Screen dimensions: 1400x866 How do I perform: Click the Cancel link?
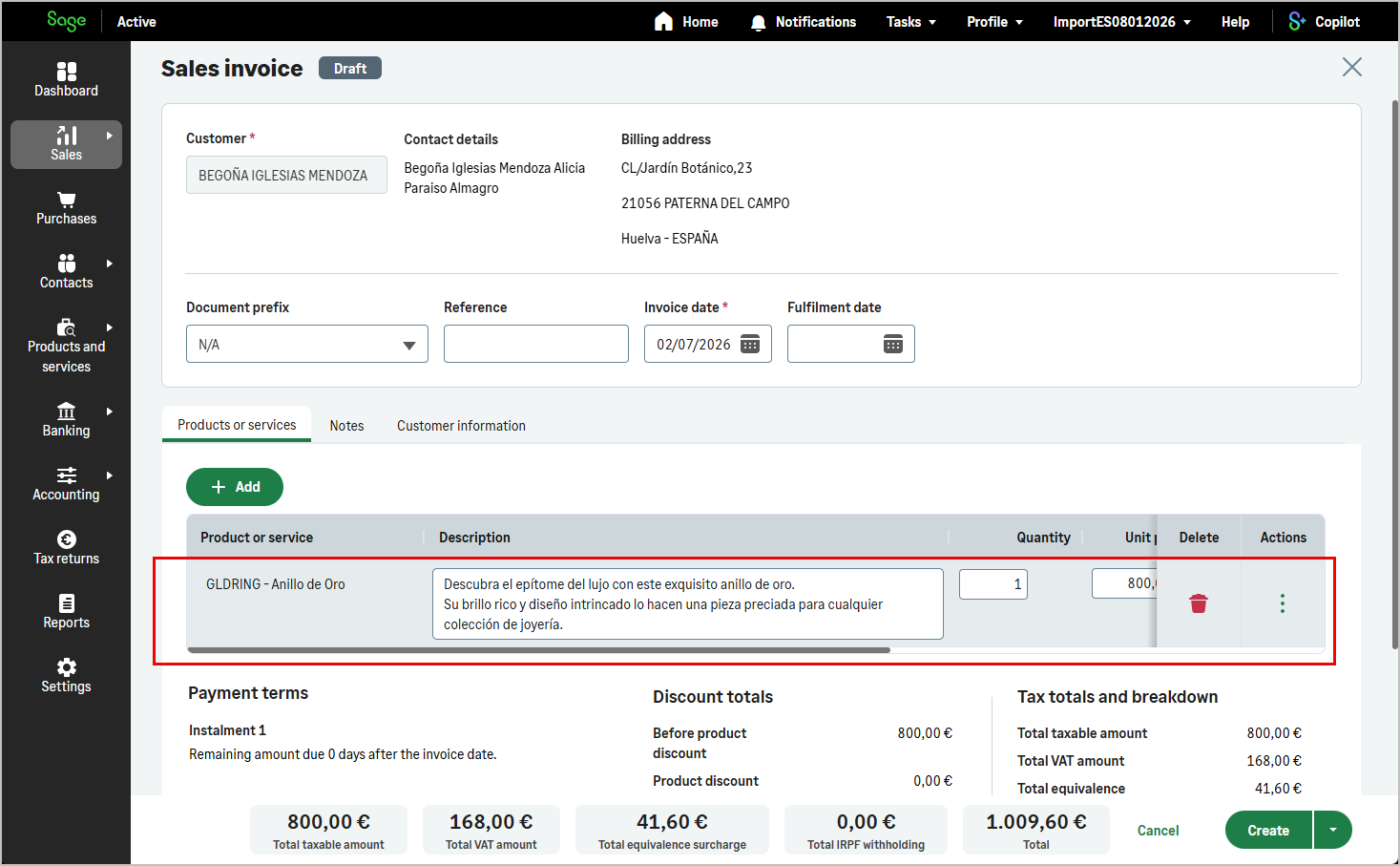click(x=1158, y=831)
